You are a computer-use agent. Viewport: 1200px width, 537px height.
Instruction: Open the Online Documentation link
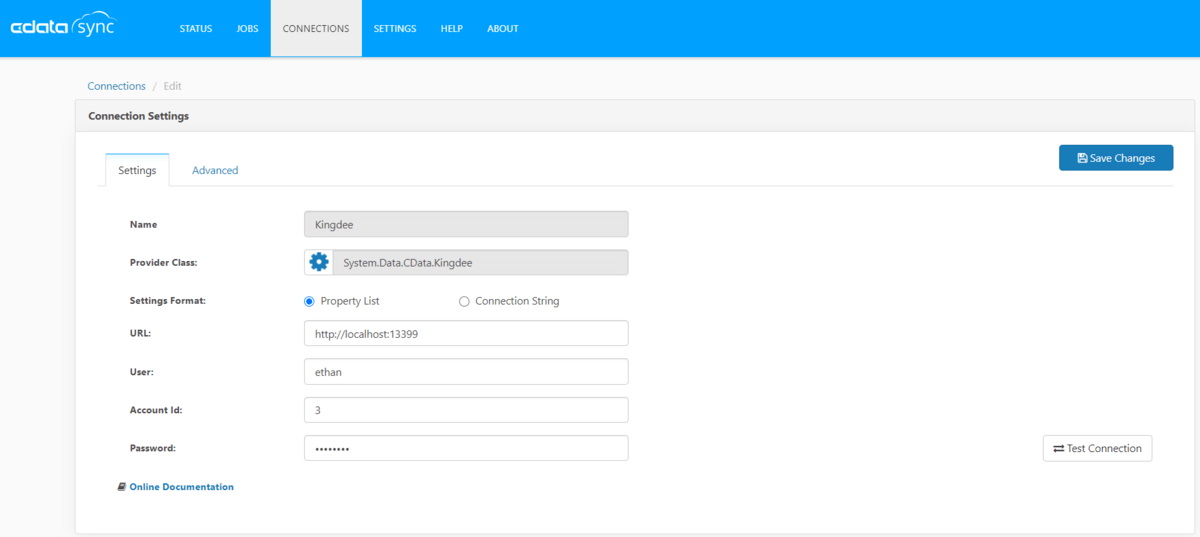[182, 487]
